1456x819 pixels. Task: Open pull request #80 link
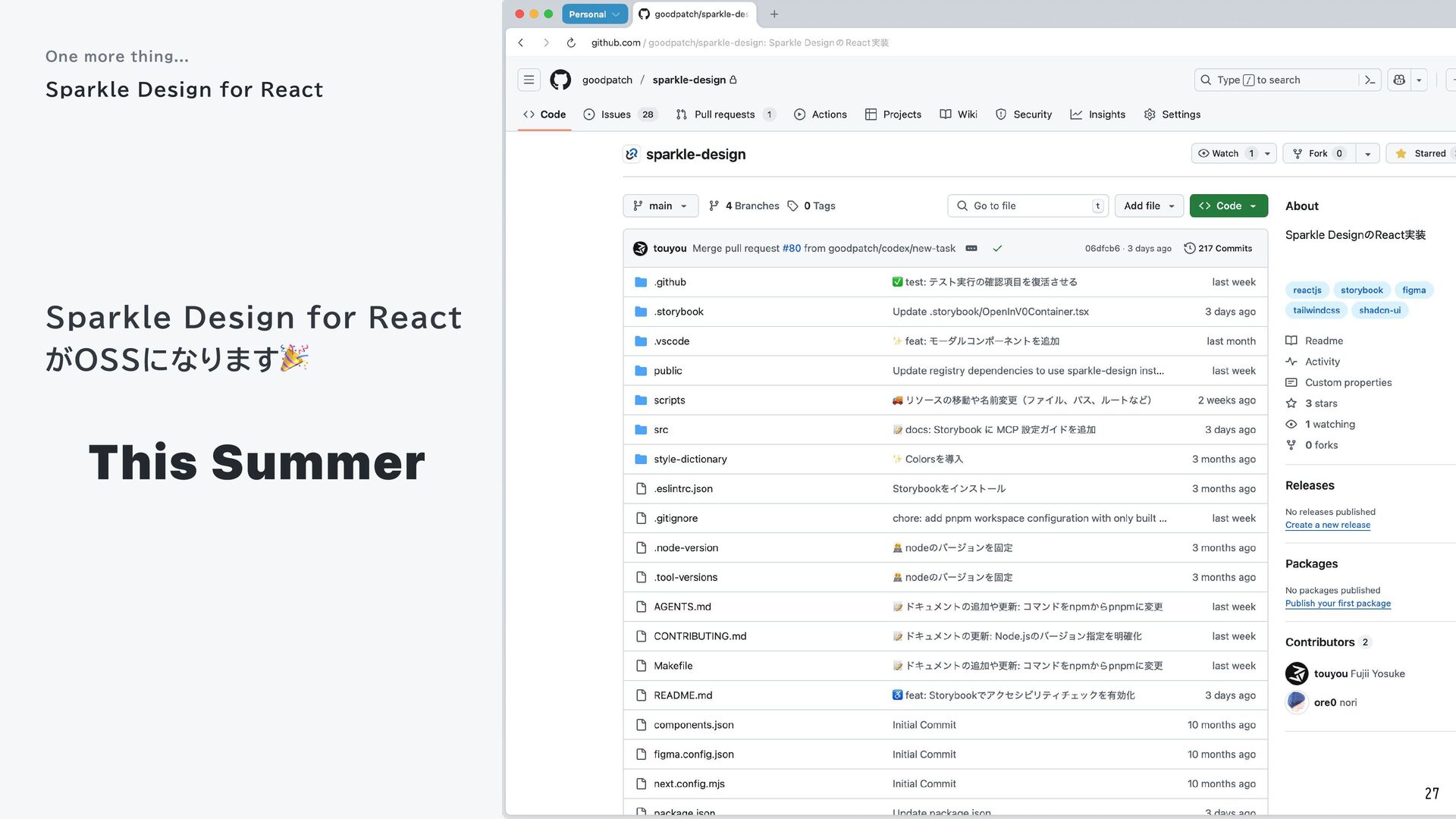pyautogui.click(x=792, y=248)
